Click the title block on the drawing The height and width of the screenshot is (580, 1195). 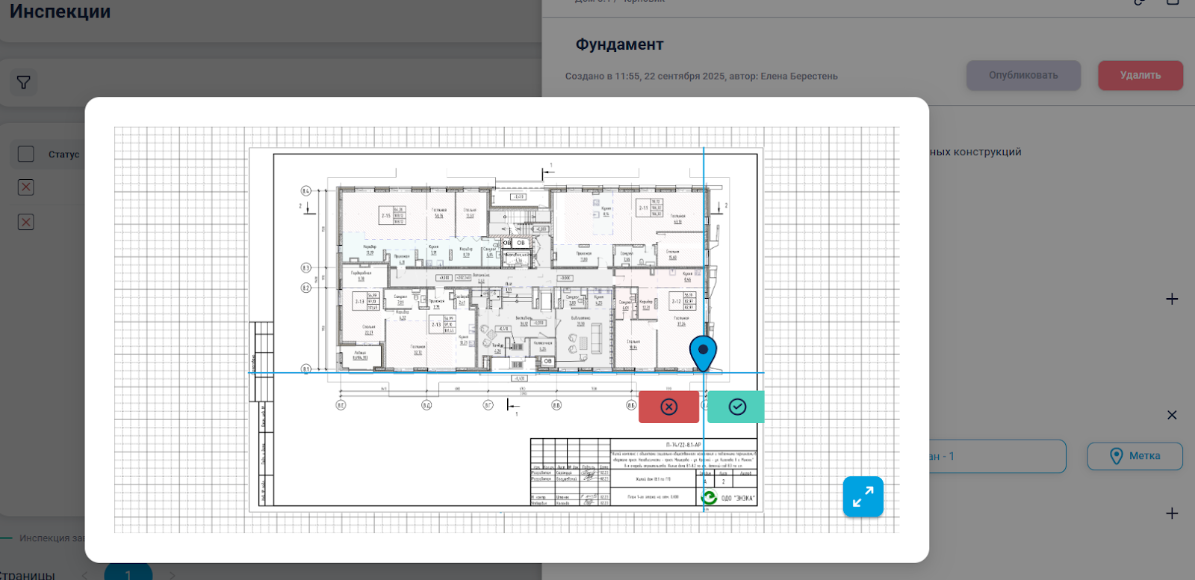pyautogui.click(x=643, y=472)
